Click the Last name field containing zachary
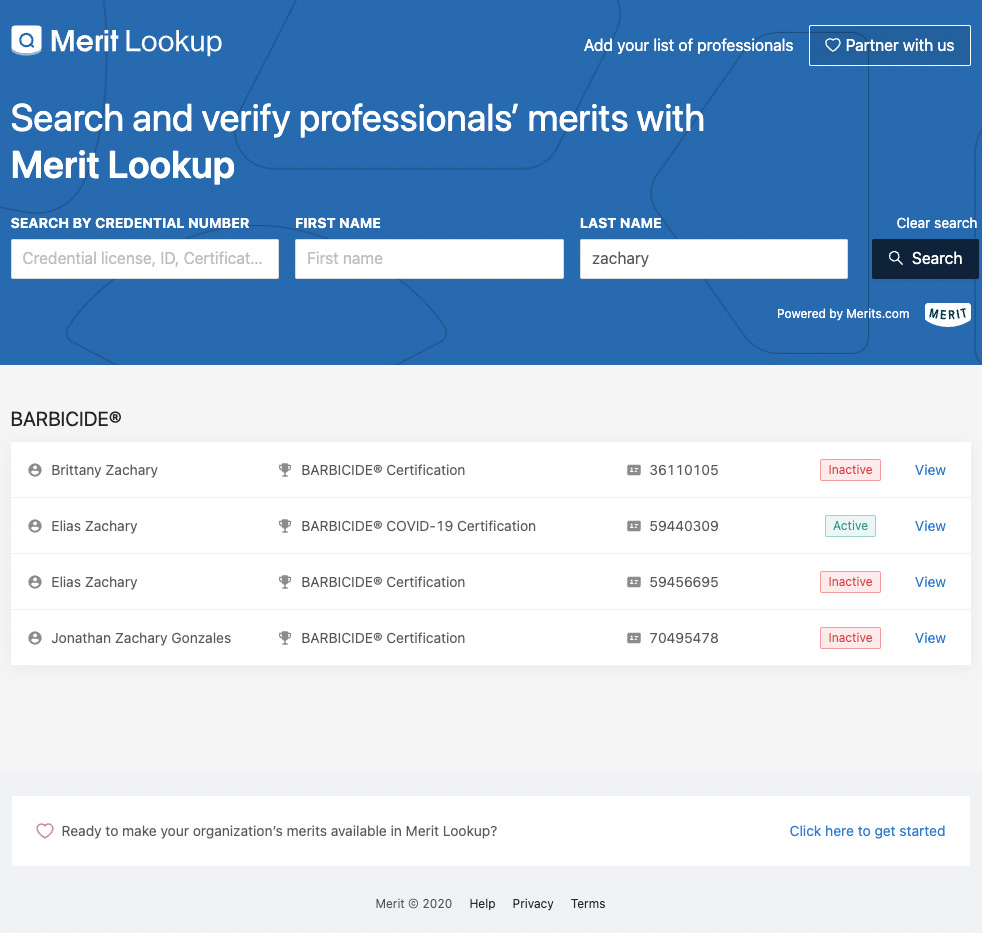The height and width of the screenshot is (933, 982). click(x=713, y=259)
